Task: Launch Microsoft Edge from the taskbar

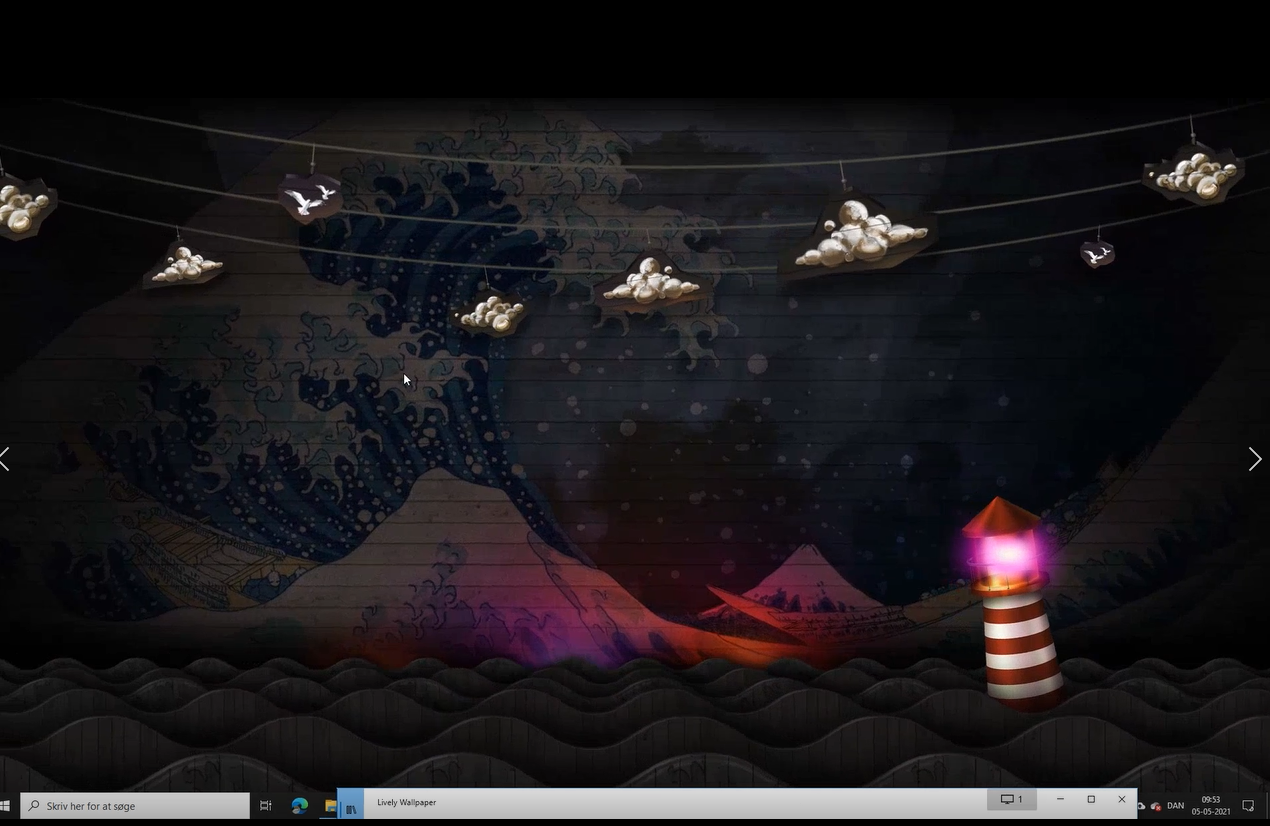Action: pos(299,806)
